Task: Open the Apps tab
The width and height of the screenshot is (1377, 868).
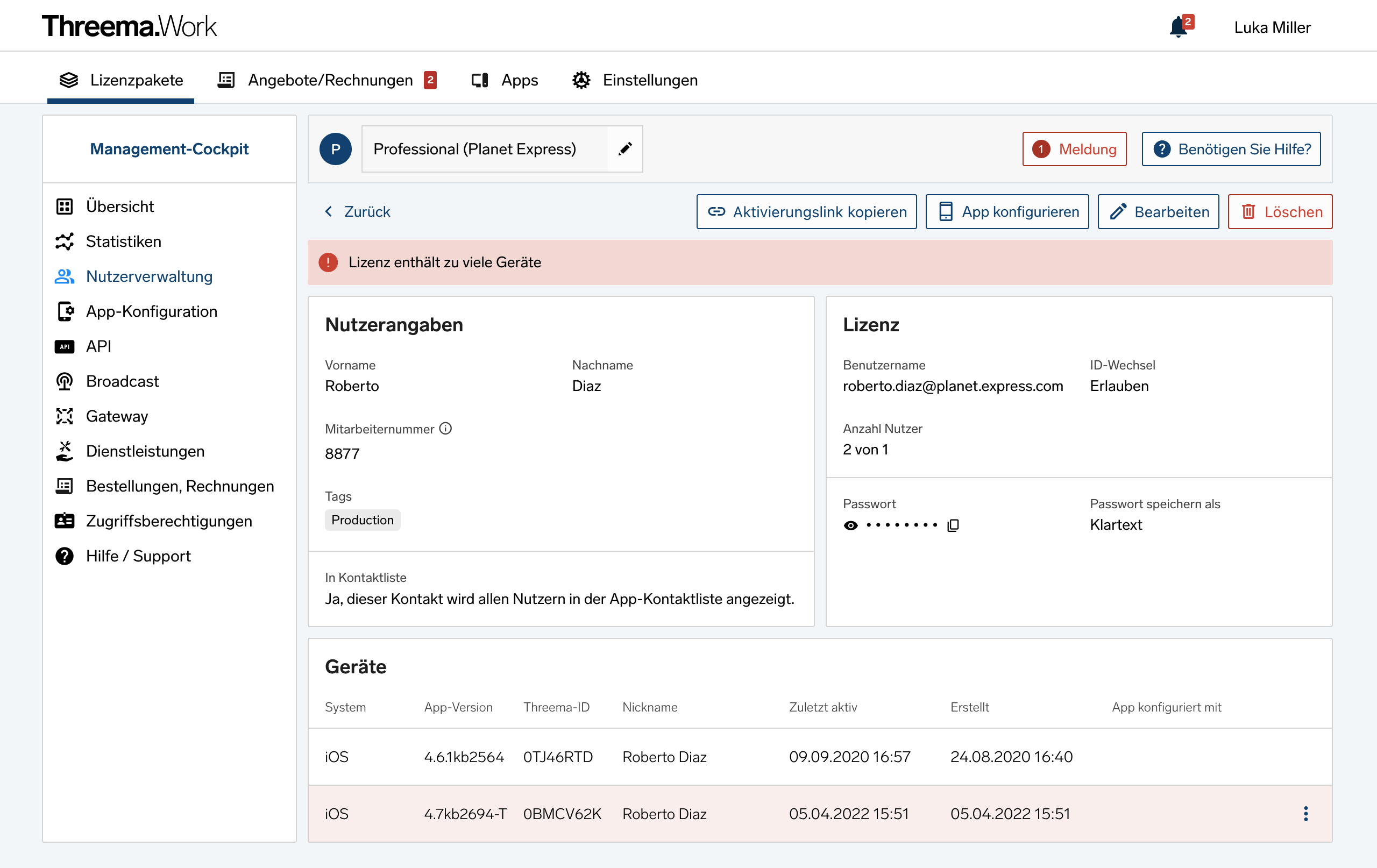Action: coord(504,80)
